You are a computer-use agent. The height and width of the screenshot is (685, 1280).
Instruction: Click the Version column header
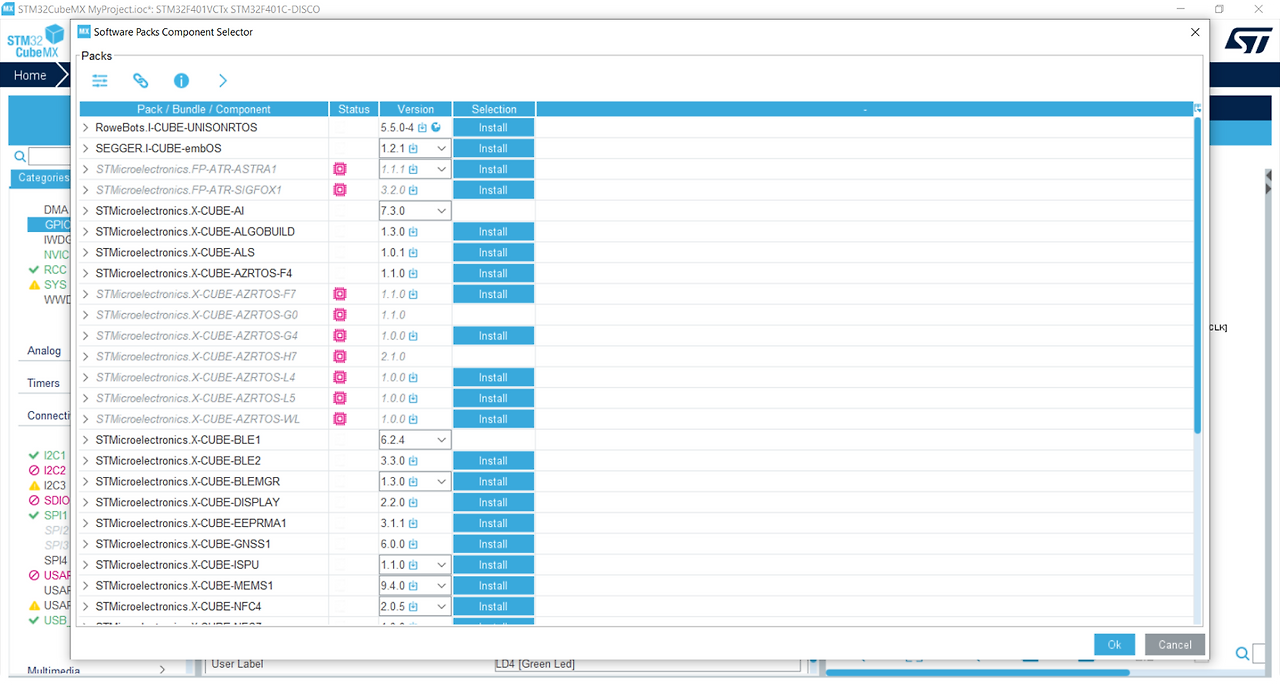point(415,109)
